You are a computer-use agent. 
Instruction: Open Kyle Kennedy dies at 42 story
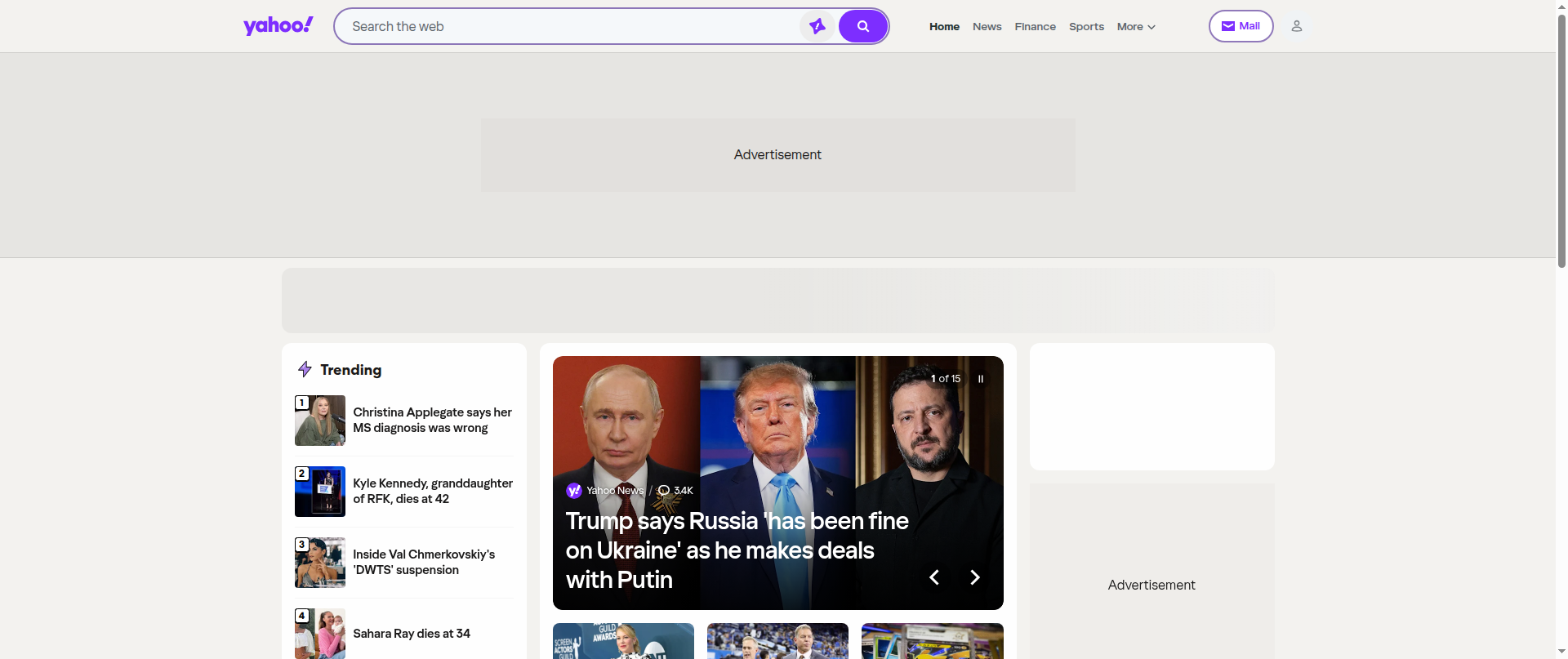(433, 491)
